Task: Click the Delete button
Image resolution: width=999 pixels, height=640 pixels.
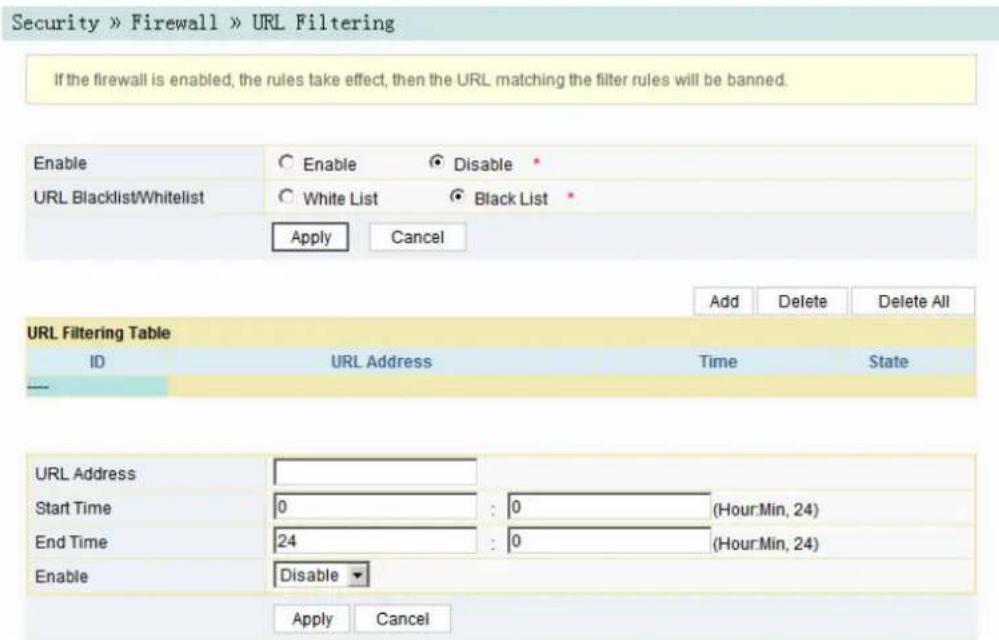Action: pyautogui.click(x=802, y=301)
